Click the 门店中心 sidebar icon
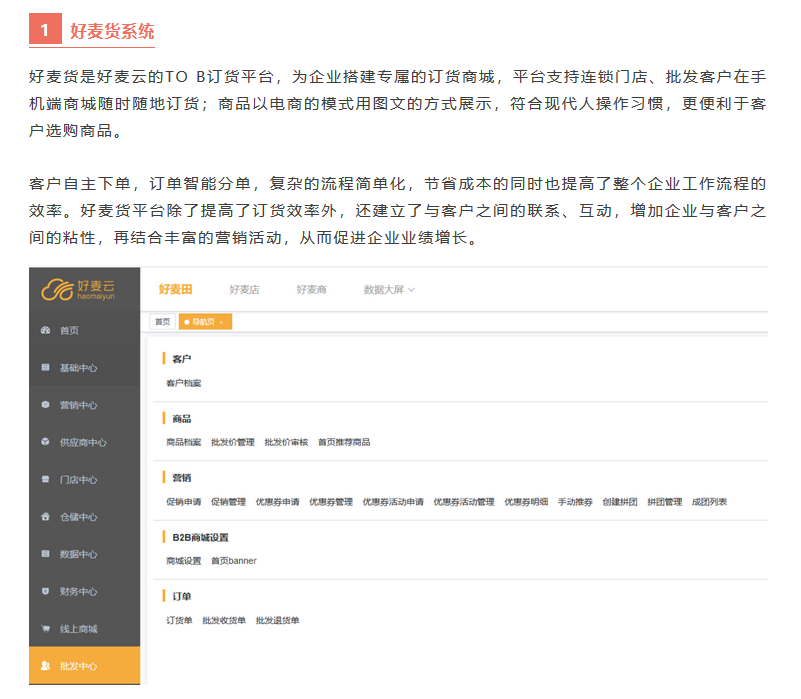This screenshot has width=801, height=699. [x=45, y=479]
